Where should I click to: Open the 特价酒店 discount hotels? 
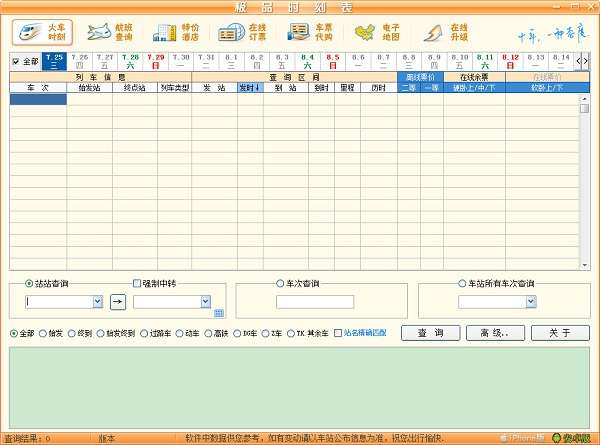pyautogui.click(x=176, y=32)
